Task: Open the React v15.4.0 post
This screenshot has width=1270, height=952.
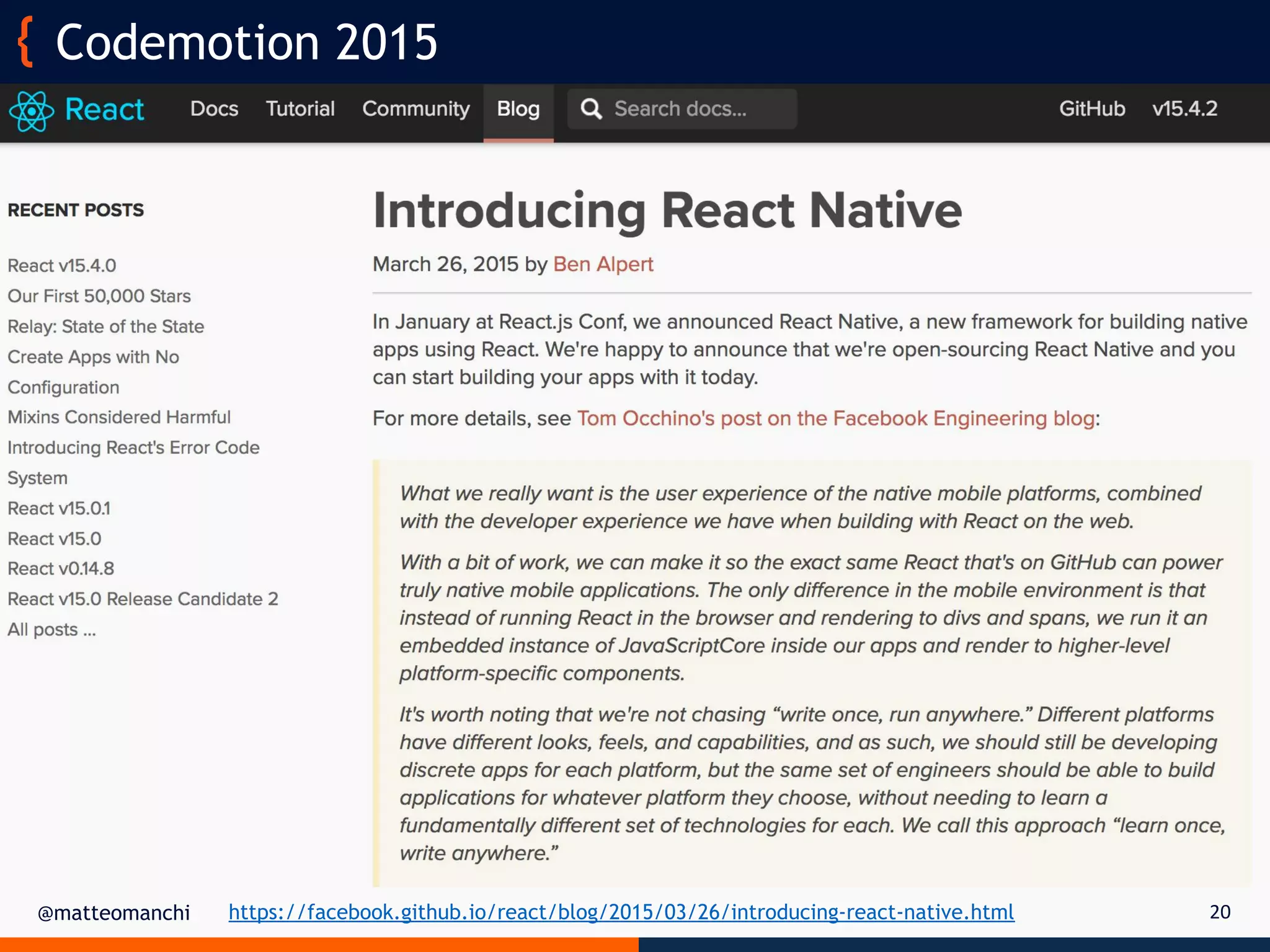Action: (62, 266)
